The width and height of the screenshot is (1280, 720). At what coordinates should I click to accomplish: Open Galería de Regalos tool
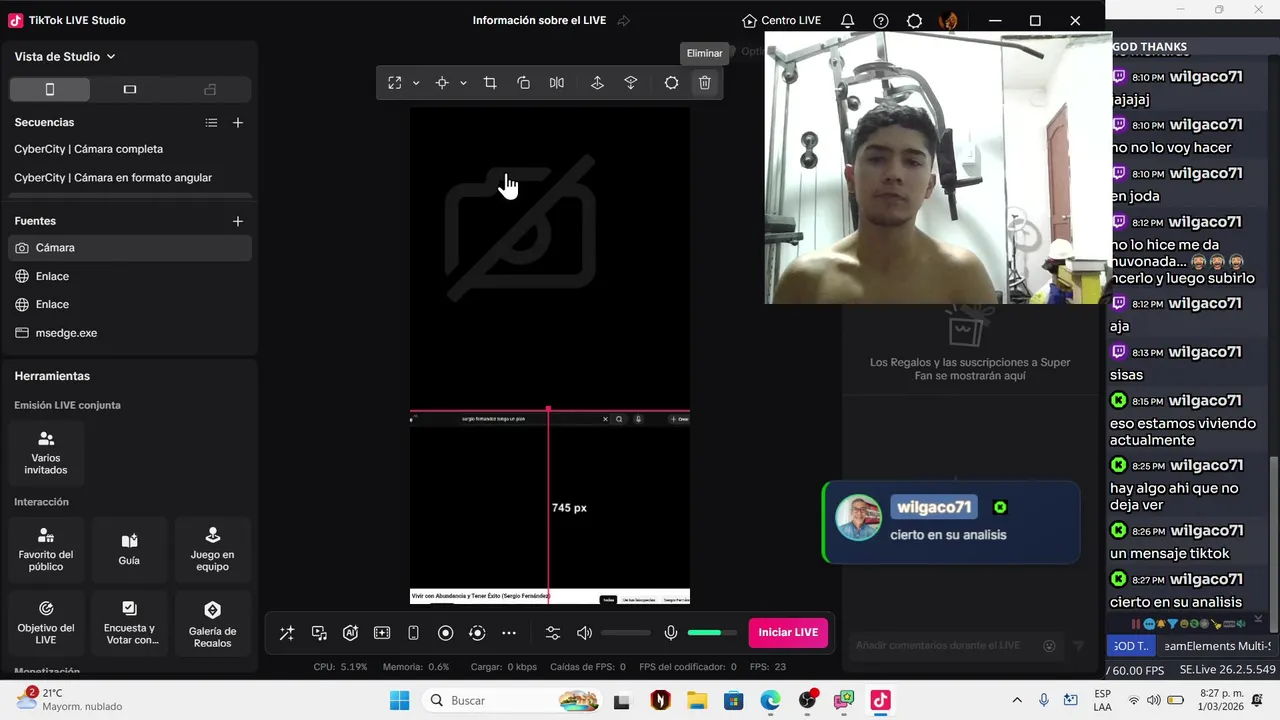point(212,622)
